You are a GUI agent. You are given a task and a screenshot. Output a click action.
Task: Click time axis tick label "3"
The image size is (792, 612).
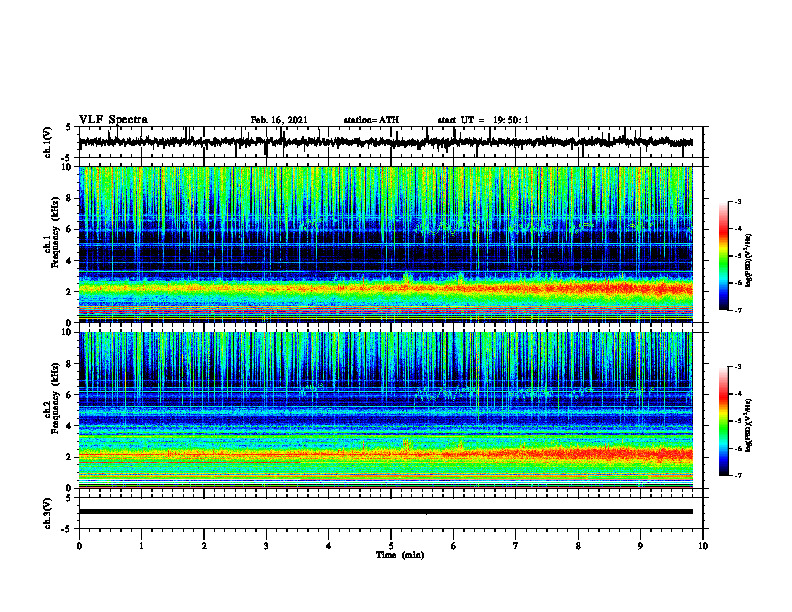[x=266, y=546]
